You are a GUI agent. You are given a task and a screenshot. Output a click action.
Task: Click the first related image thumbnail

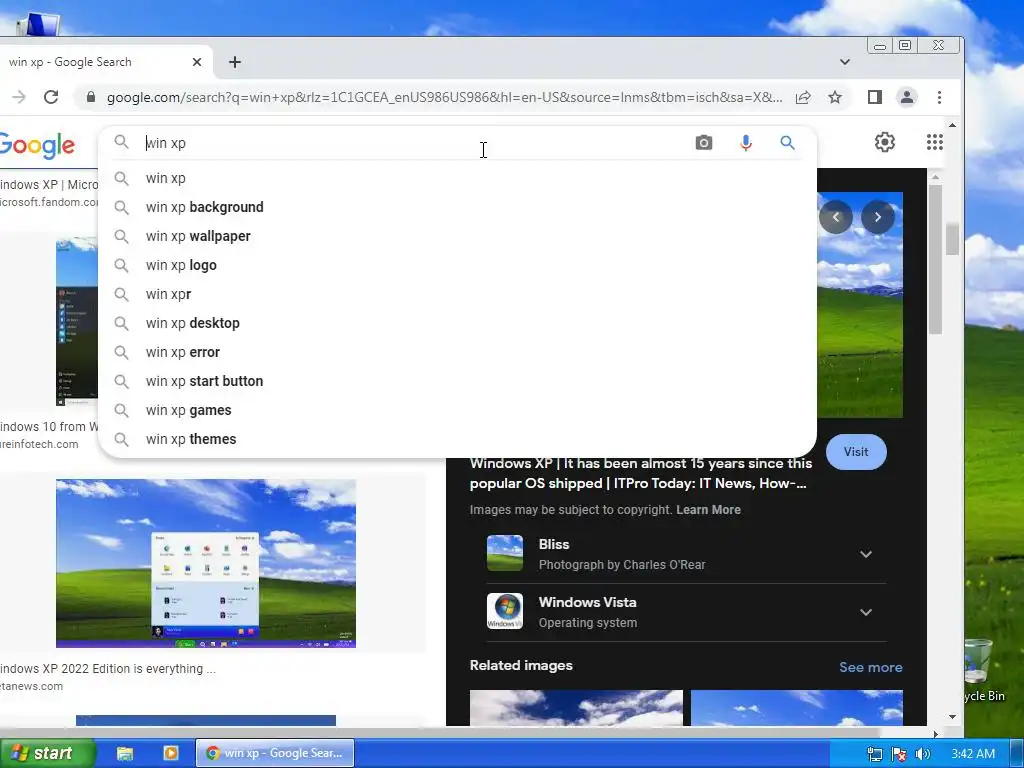click(x=576, y=708)
